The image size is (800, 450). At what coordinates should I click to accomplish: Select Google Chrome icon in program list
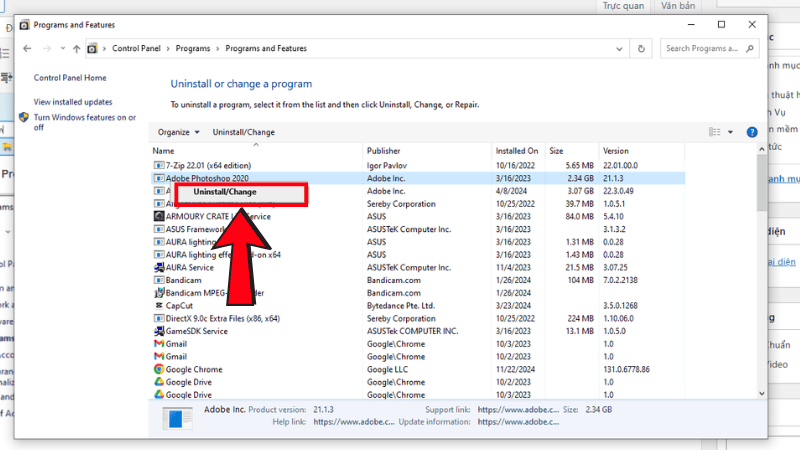158,369
